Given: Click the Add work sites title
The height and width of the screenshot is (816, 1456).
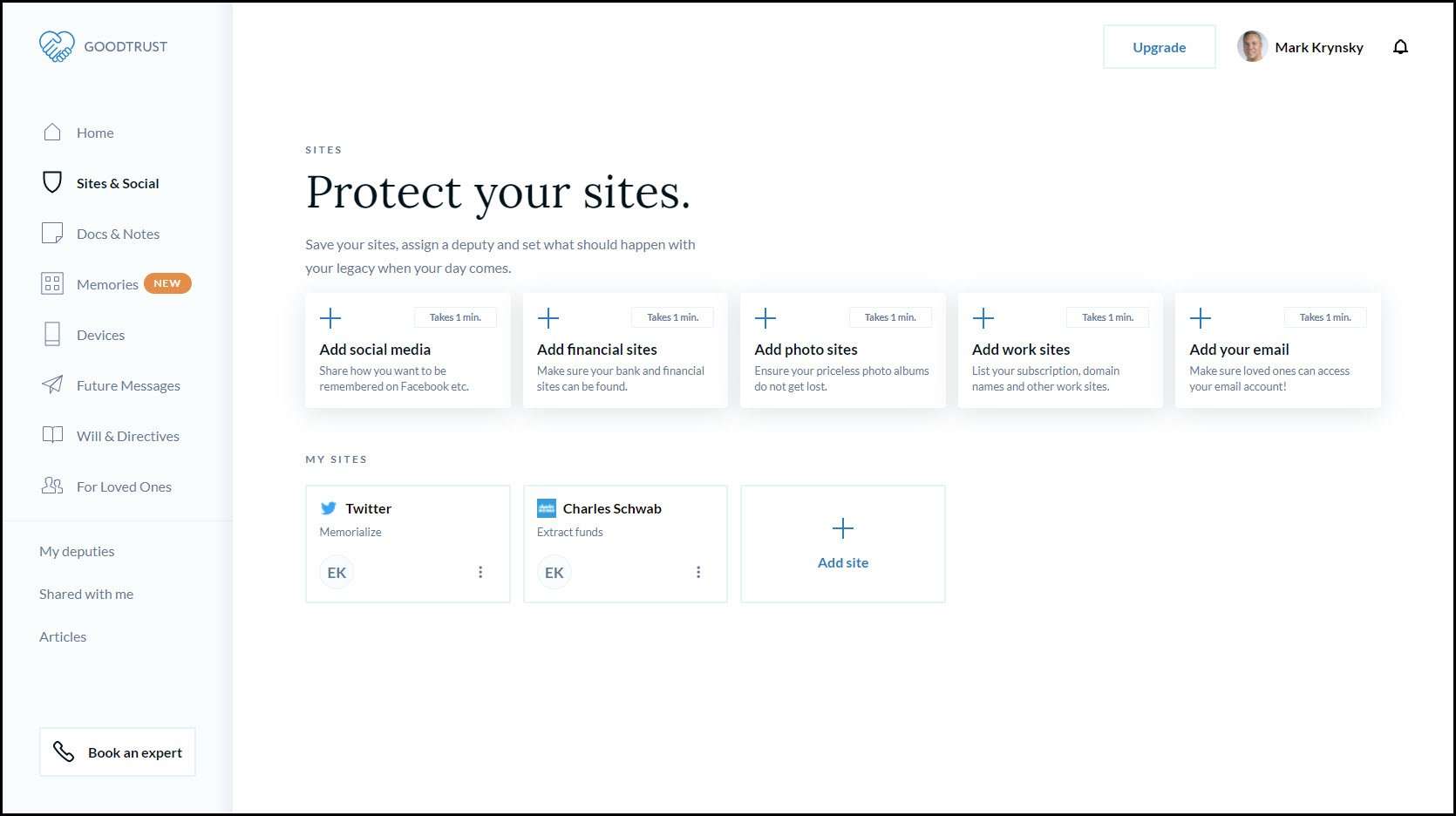Looking at the screenshot, I should (1021, 349).
